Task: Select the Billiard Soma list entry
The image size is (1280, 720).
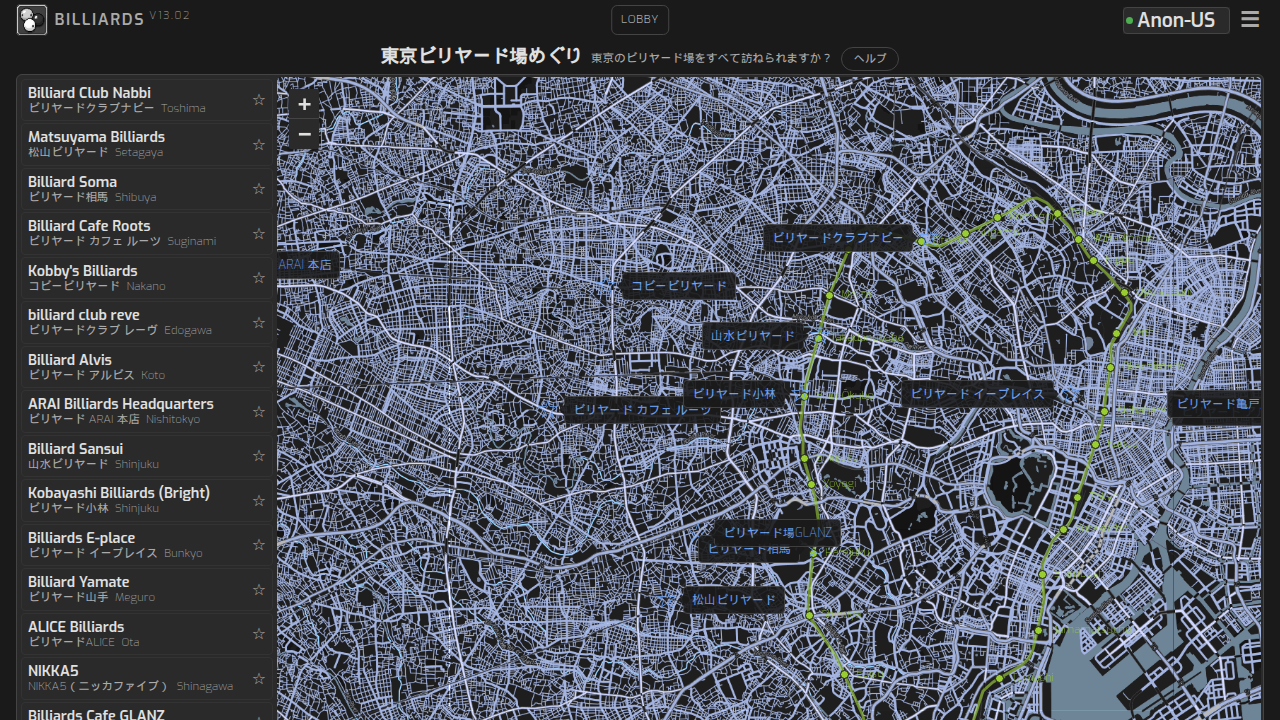Action: click(x=147, y=189)
